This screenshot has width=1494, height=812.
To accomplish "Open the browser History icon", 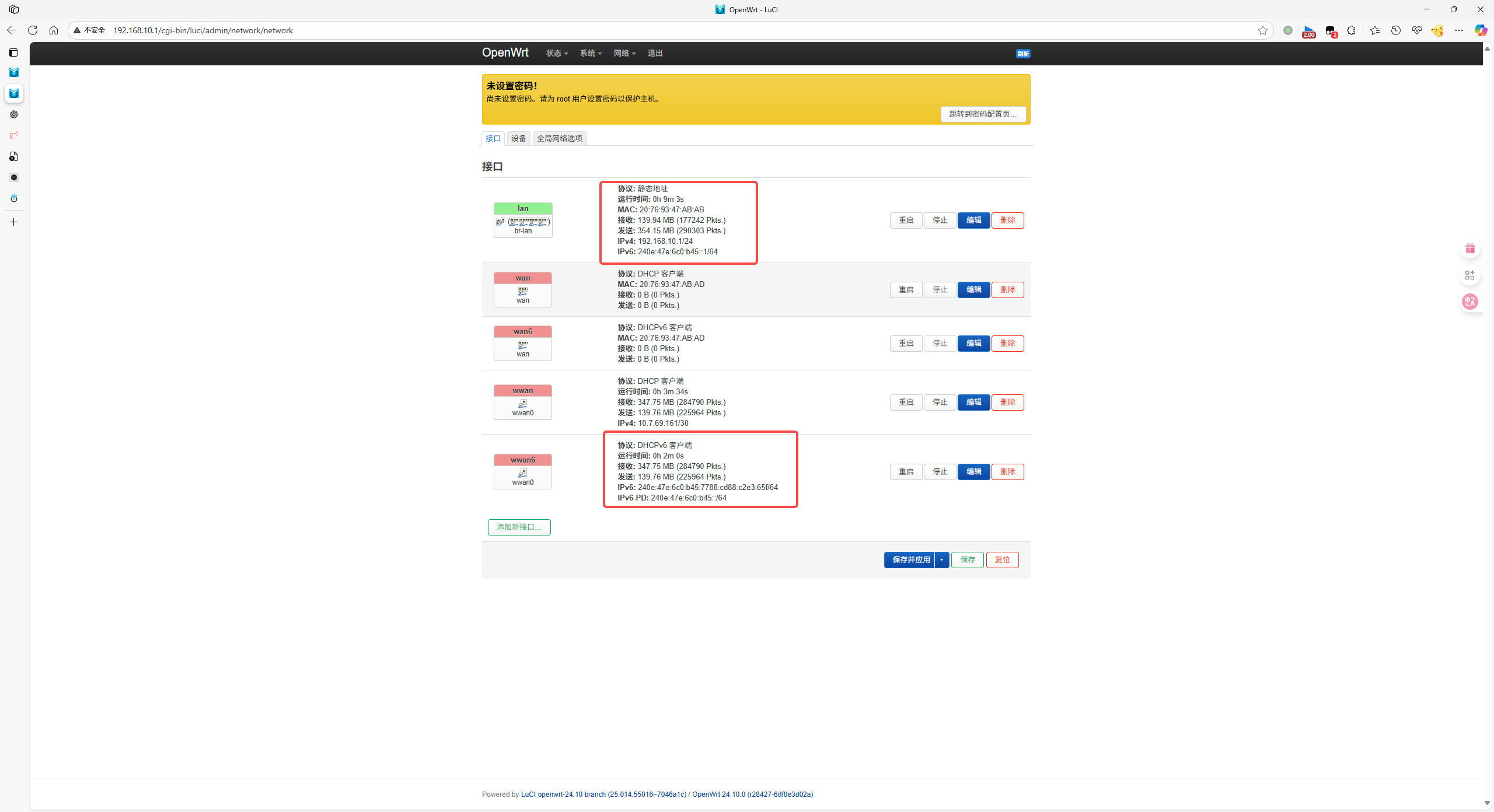I will (1395, 30).
